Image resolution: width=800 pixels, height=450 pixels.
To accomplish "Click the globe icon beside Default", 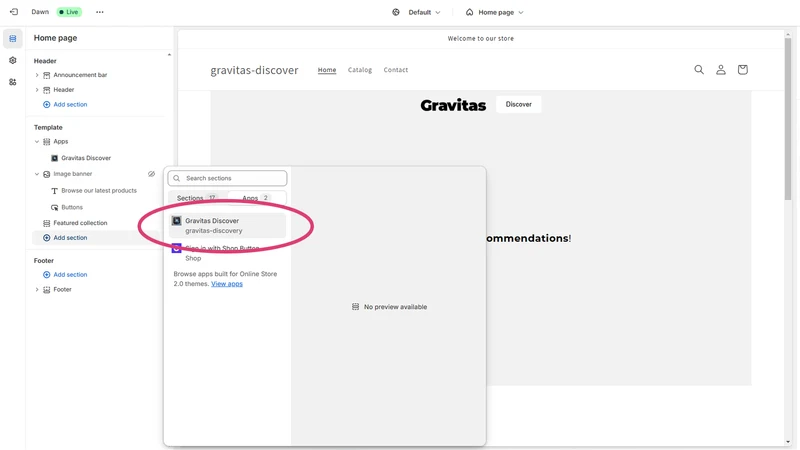I will point(396,12).
